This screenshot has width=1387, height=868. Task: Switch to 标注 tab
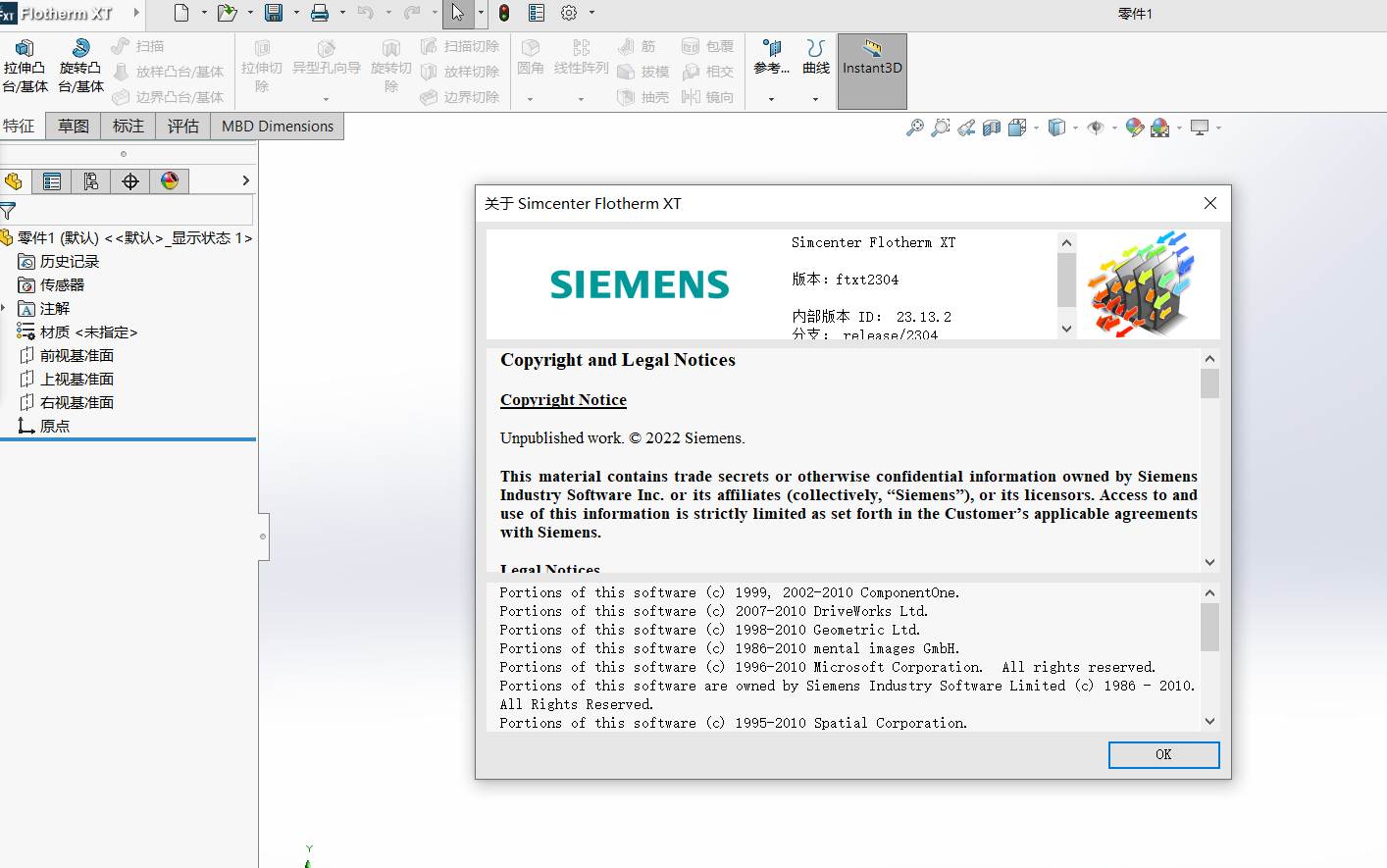(x=128, y=126)
